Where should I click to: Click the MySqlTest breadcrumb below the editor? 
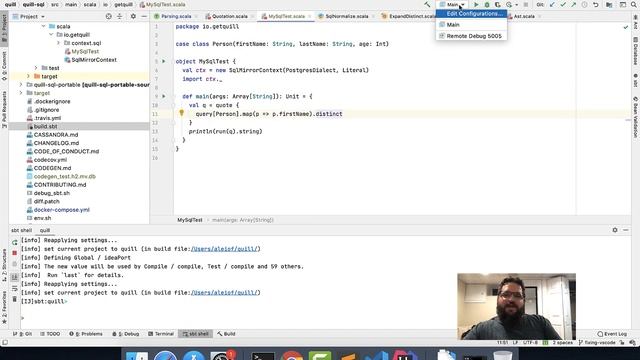click(x=190, y=220)
